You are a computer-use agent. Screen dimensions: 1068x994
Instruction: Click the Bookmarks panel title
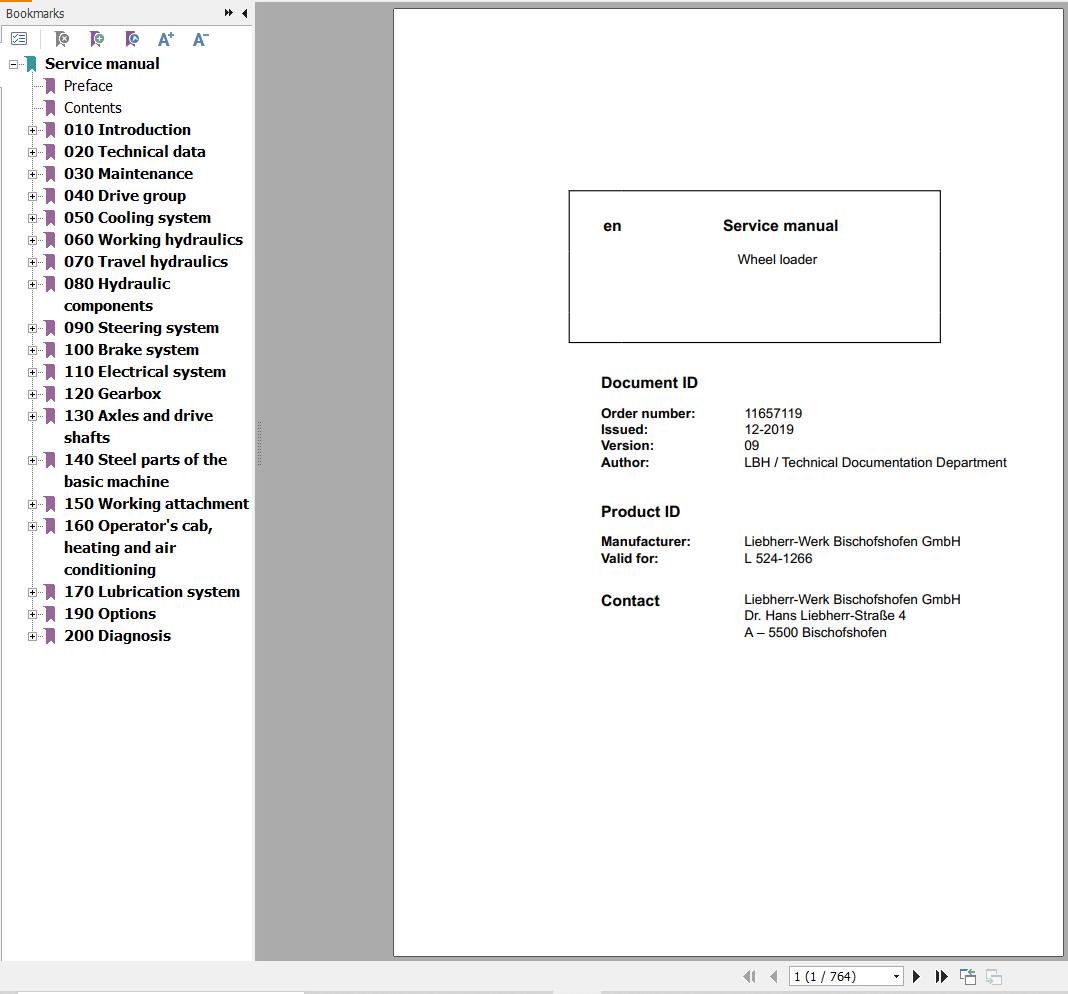coord(35,13)
